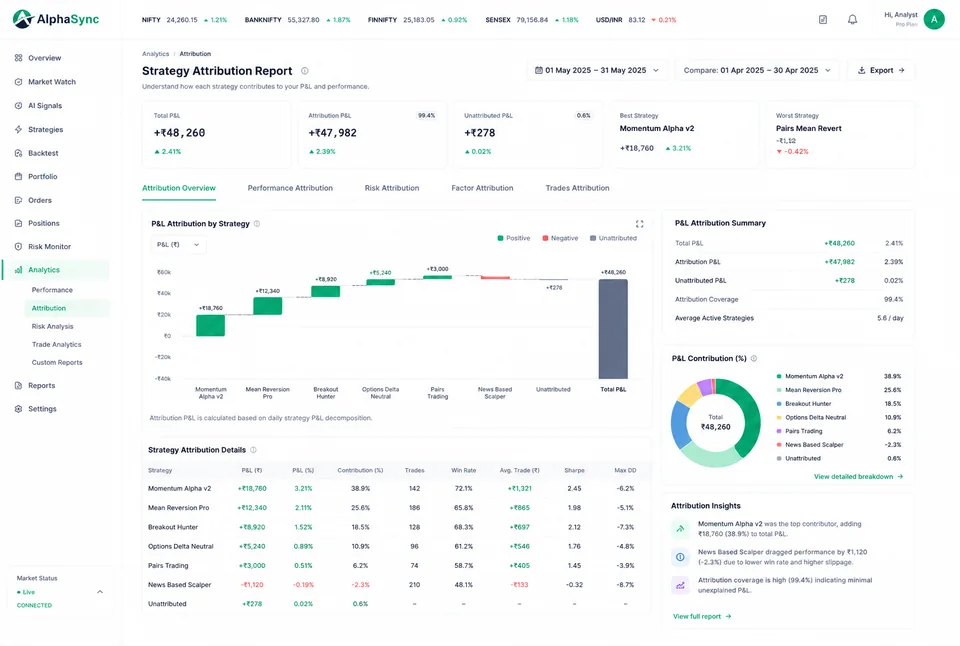Click Mean Reversion Pro table row name
This screenshot has width=960, height=646.
179,508
